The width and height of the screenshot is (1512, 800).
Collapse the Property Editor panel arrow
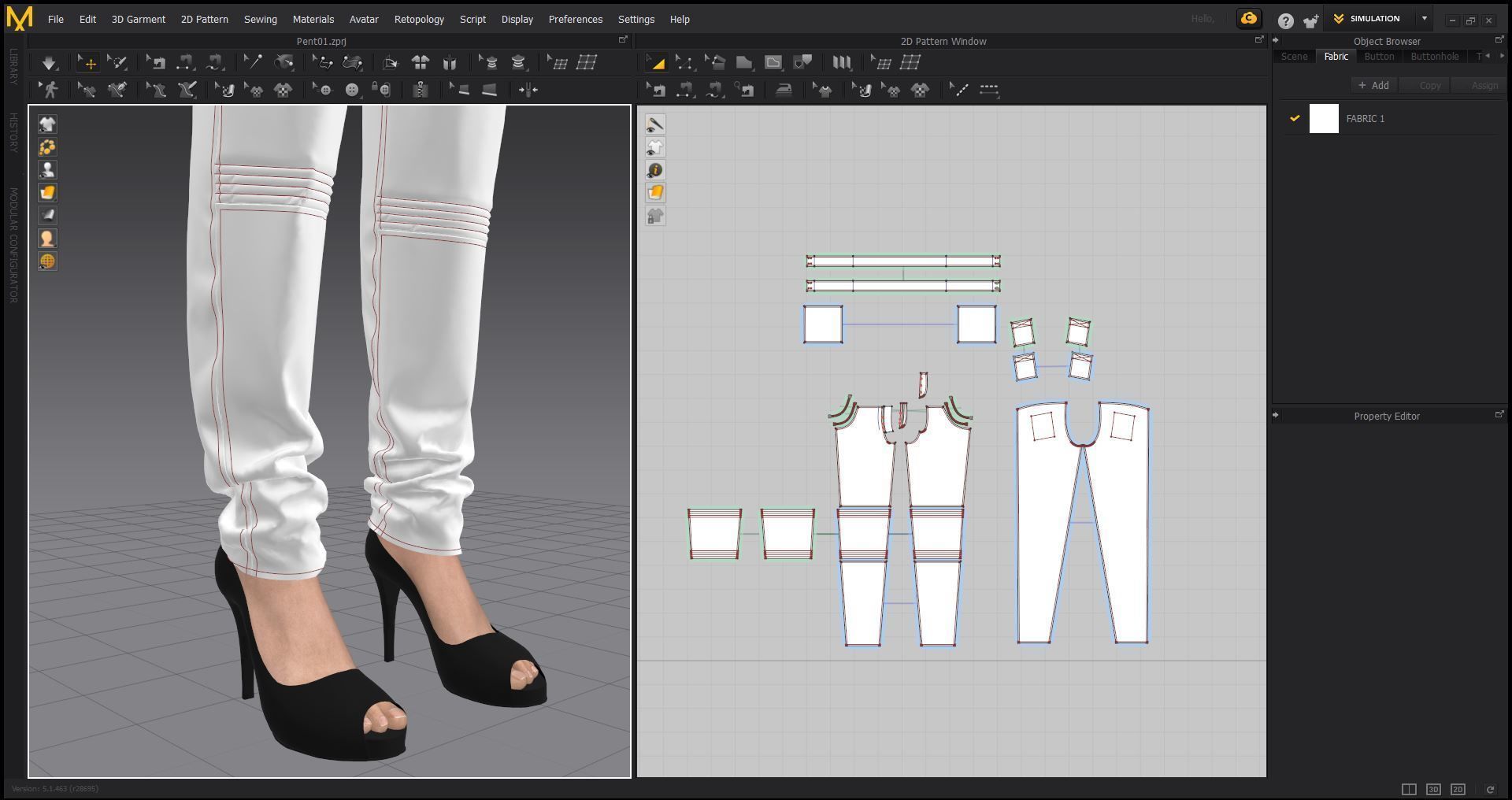1276,416
